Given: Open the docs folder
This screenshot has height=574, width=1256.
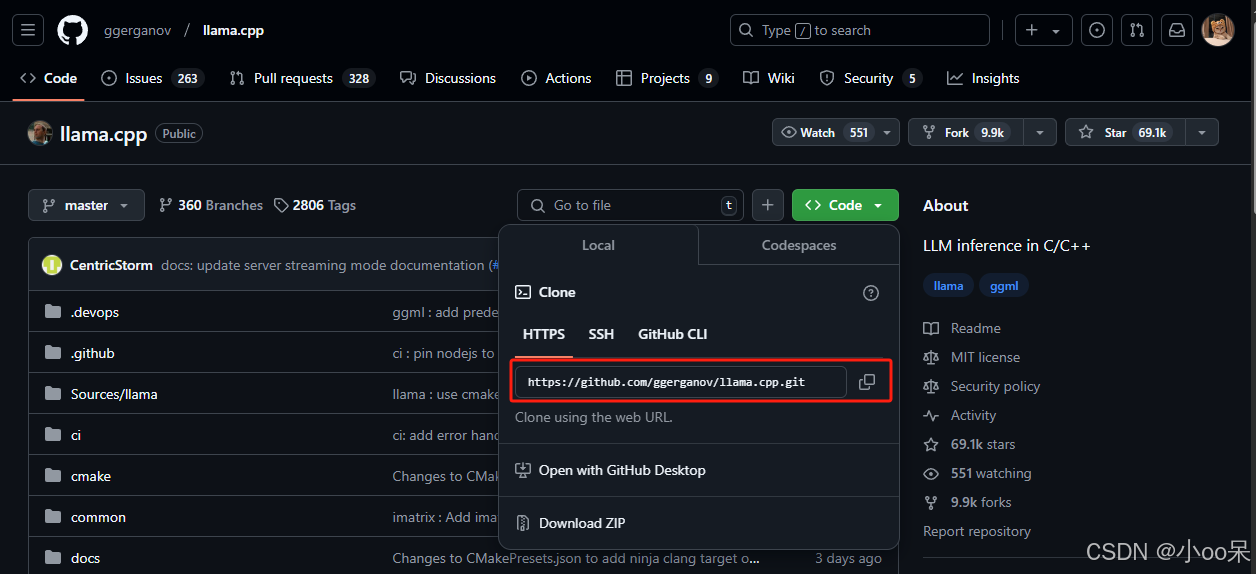Looking at the screenshot, I should 86,558.
